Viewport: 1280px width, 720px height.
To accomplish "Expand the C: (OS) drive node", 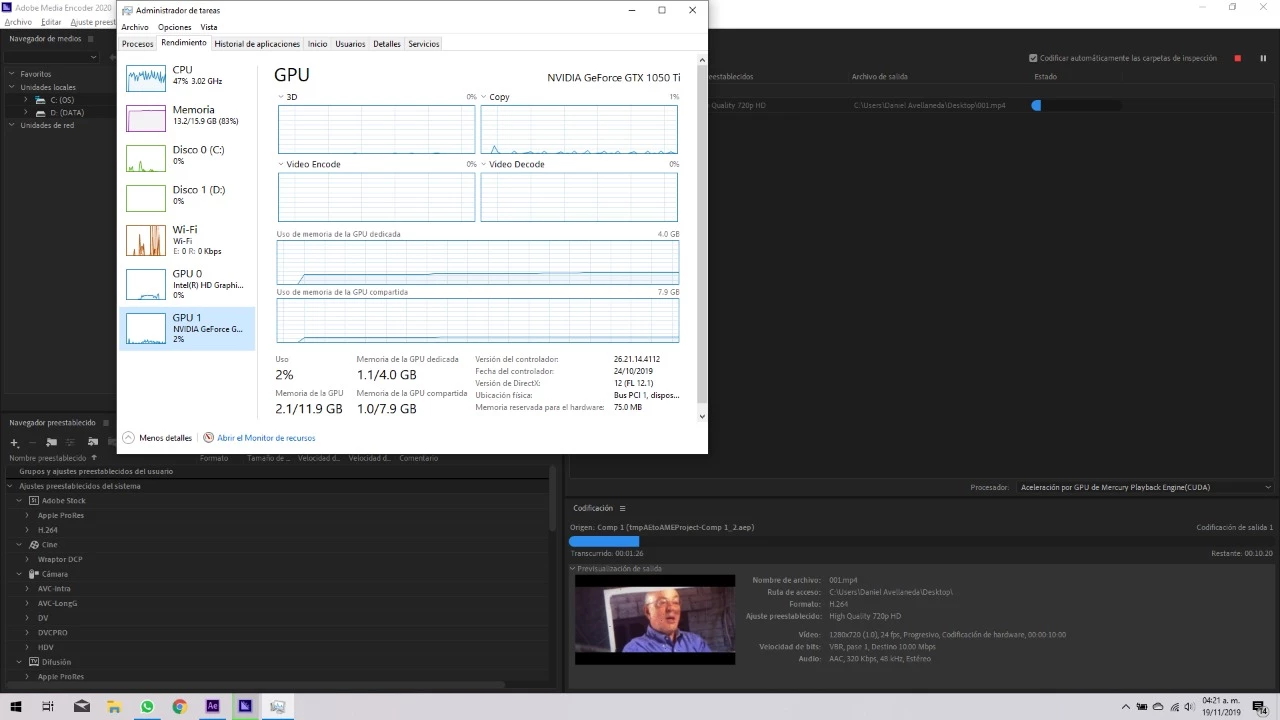I will 27,100.
